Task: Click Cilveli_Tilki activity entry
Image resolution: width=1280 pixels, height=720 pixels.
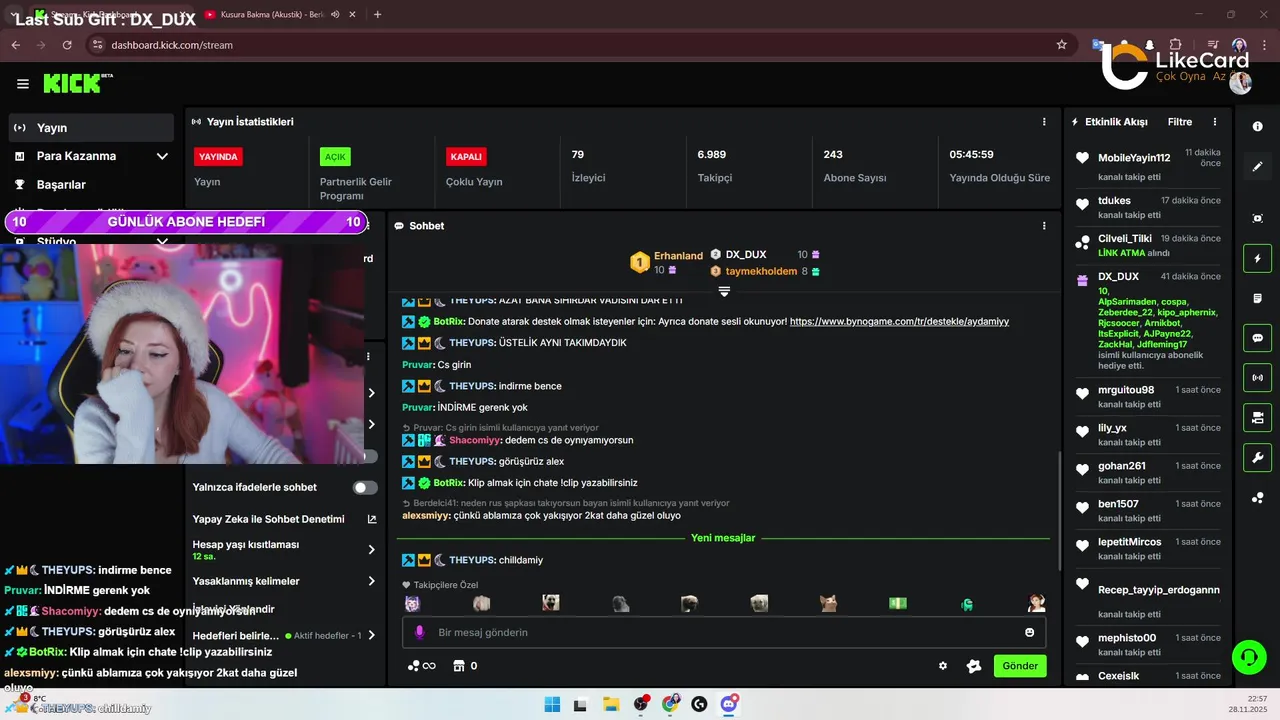Action: click(x=1148, y=245)
